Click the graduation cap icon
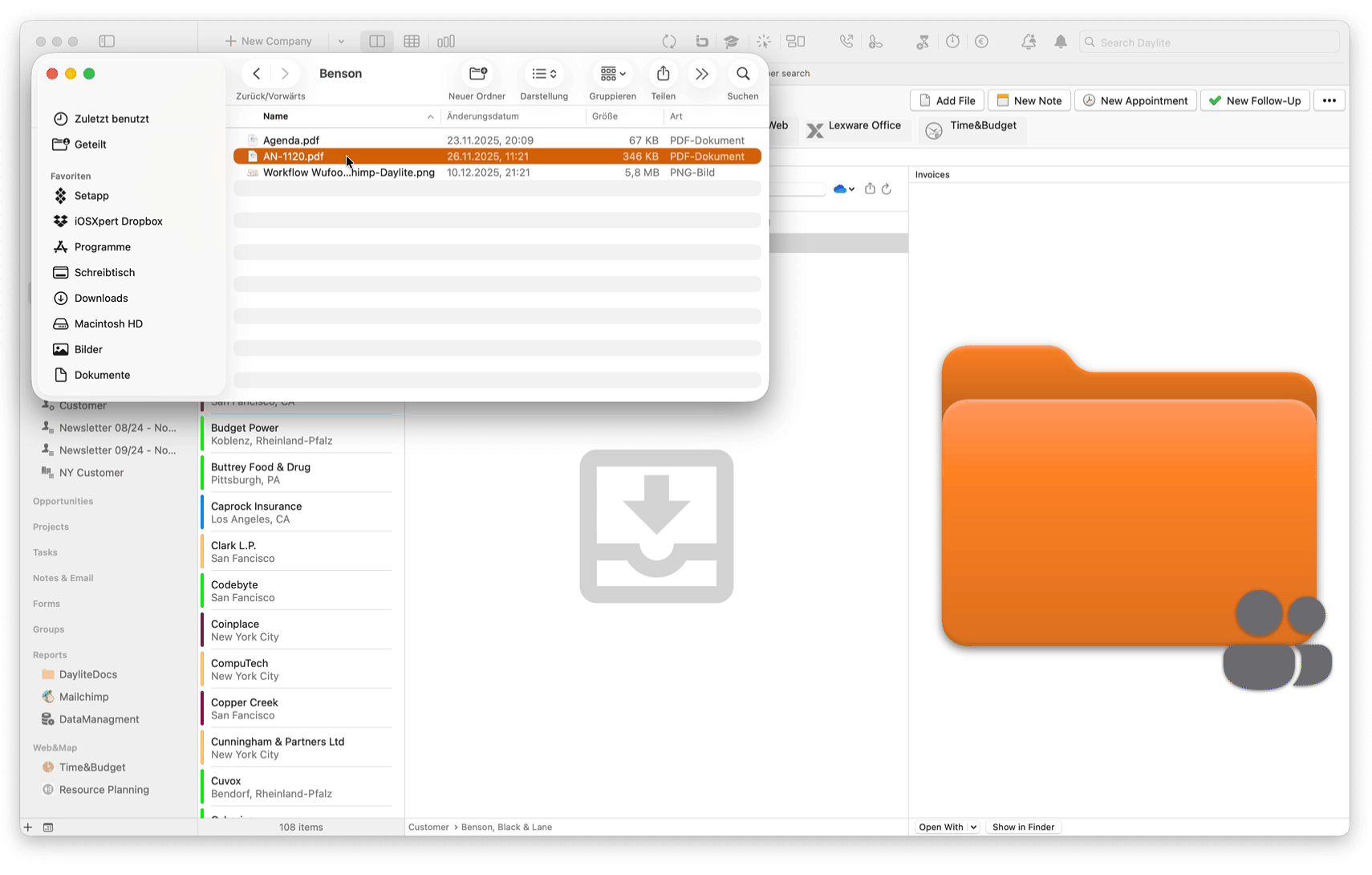This screenshot has height=875, width=1372. pos(731,41)
